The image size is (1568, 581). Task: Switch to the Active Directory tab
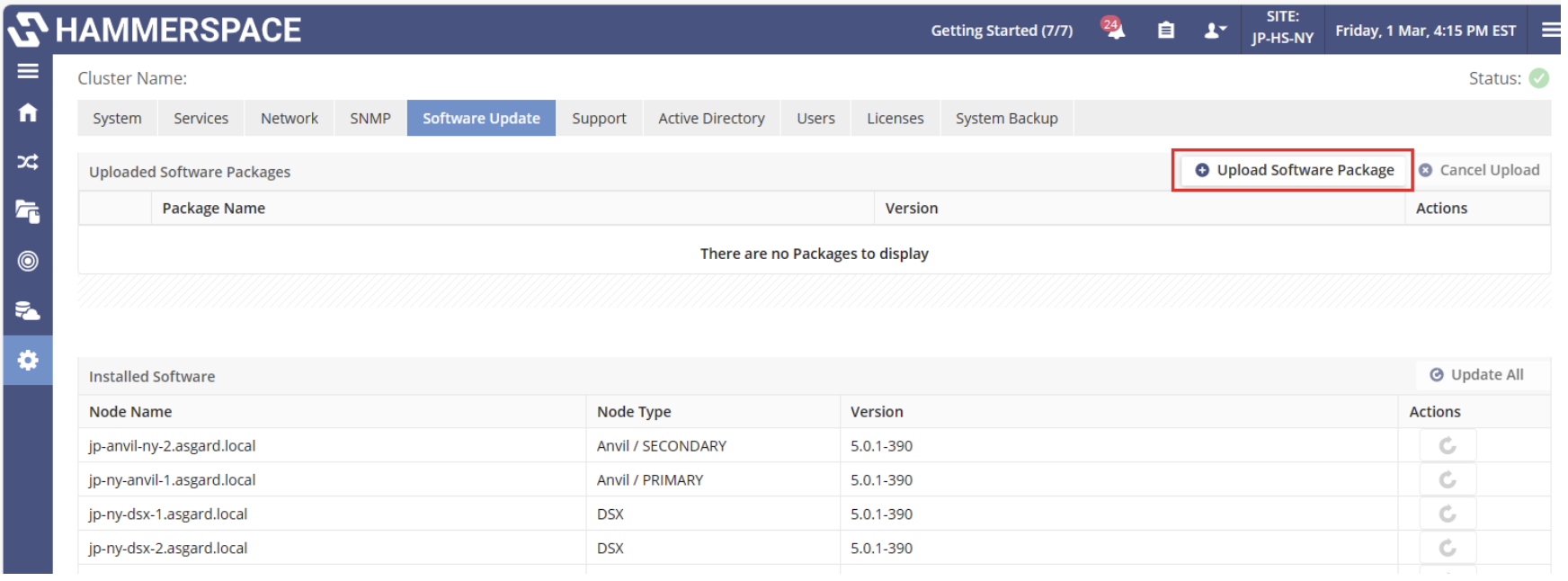pyautogui.click(x=711, y=118)
